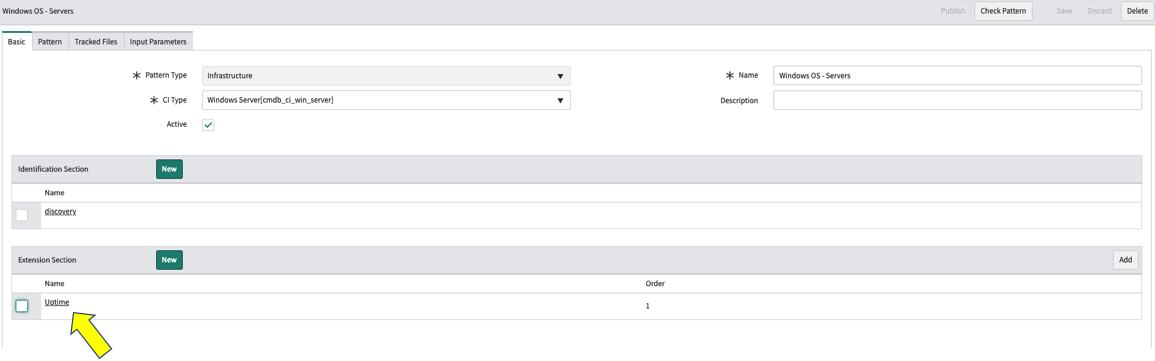Click into the Name input field
The image size is (1155, 361).
[958, 75]
